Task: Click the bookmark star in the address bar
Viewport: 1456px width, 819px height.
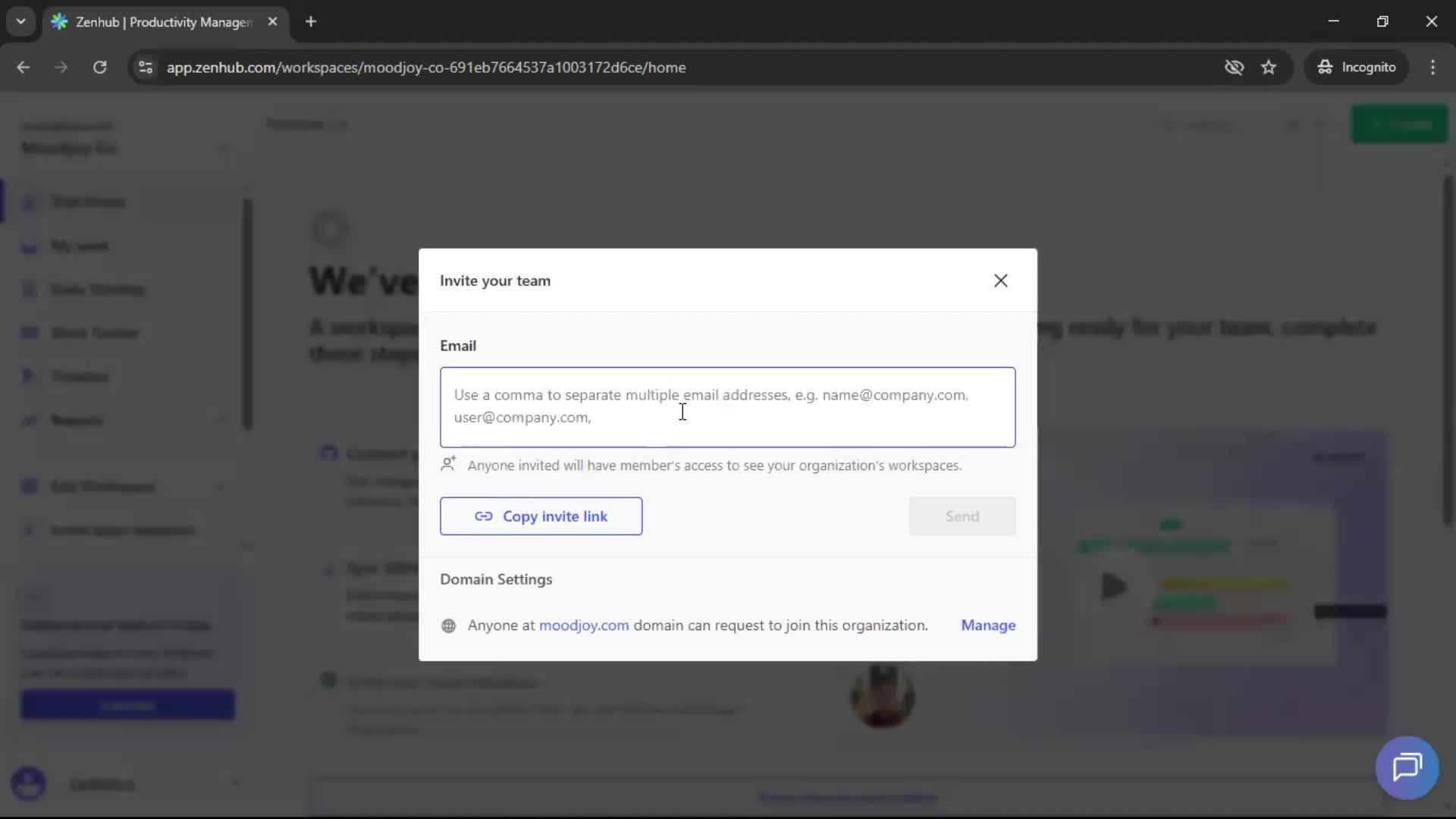Action: pyautogui.click(x=1269, y=67)
